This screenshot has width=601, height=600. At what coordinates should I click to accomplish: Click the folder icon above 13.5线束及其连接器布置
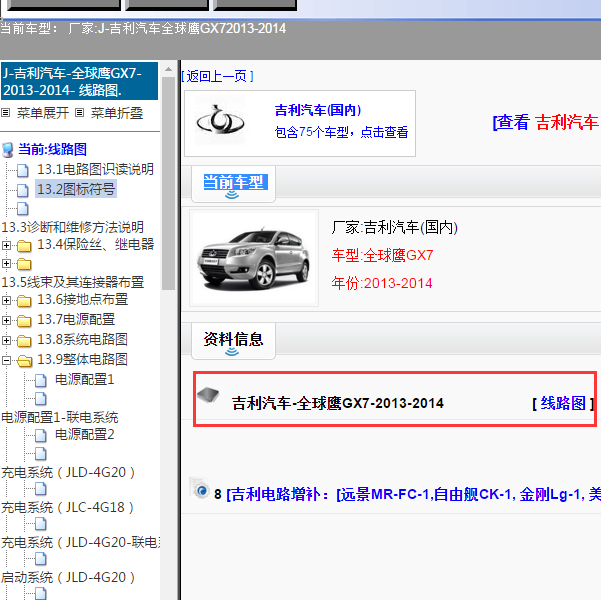pos(24,264)
